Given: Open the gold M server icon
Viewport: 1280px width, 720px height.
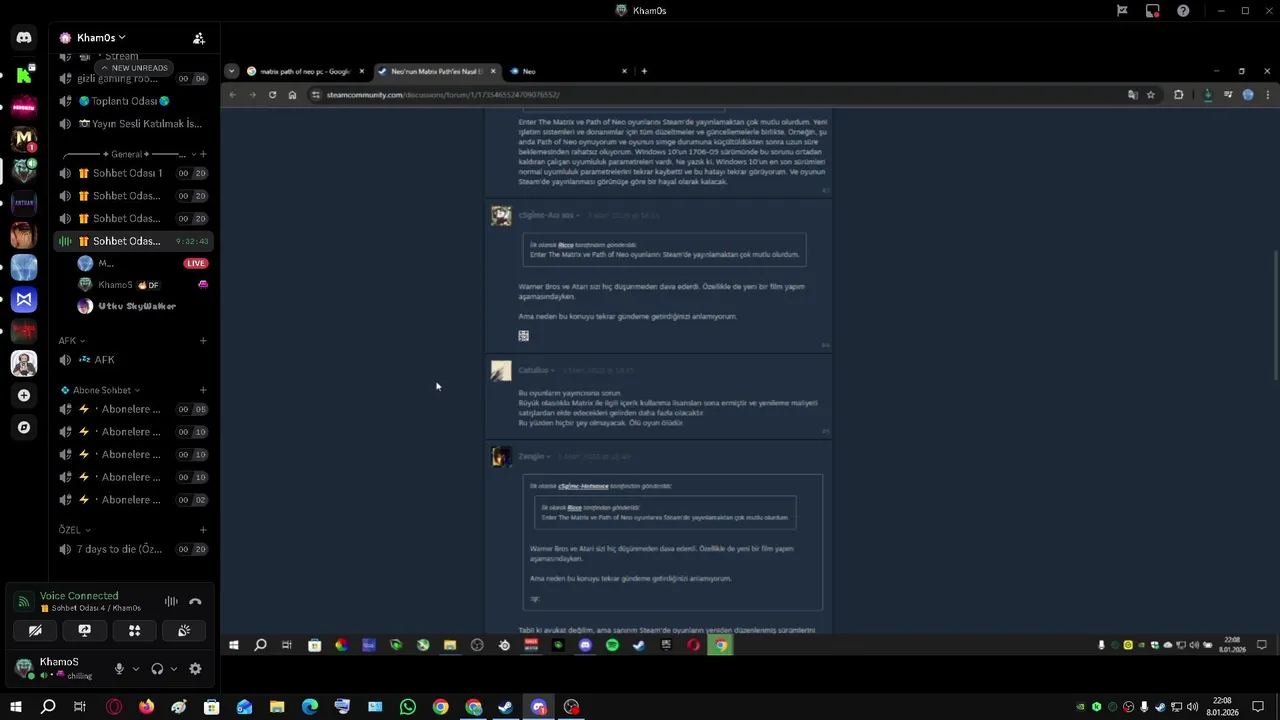Looking at the screenshot, I should (x=24, y=138).
